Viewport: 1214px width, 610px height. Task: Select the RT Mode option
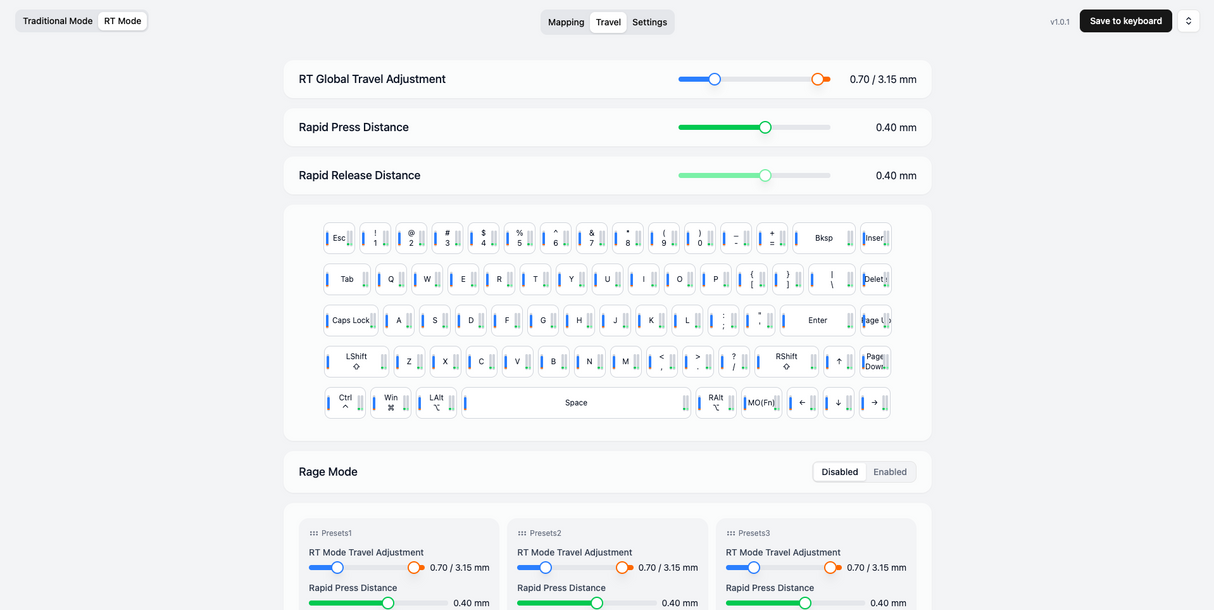coord(123,21)
